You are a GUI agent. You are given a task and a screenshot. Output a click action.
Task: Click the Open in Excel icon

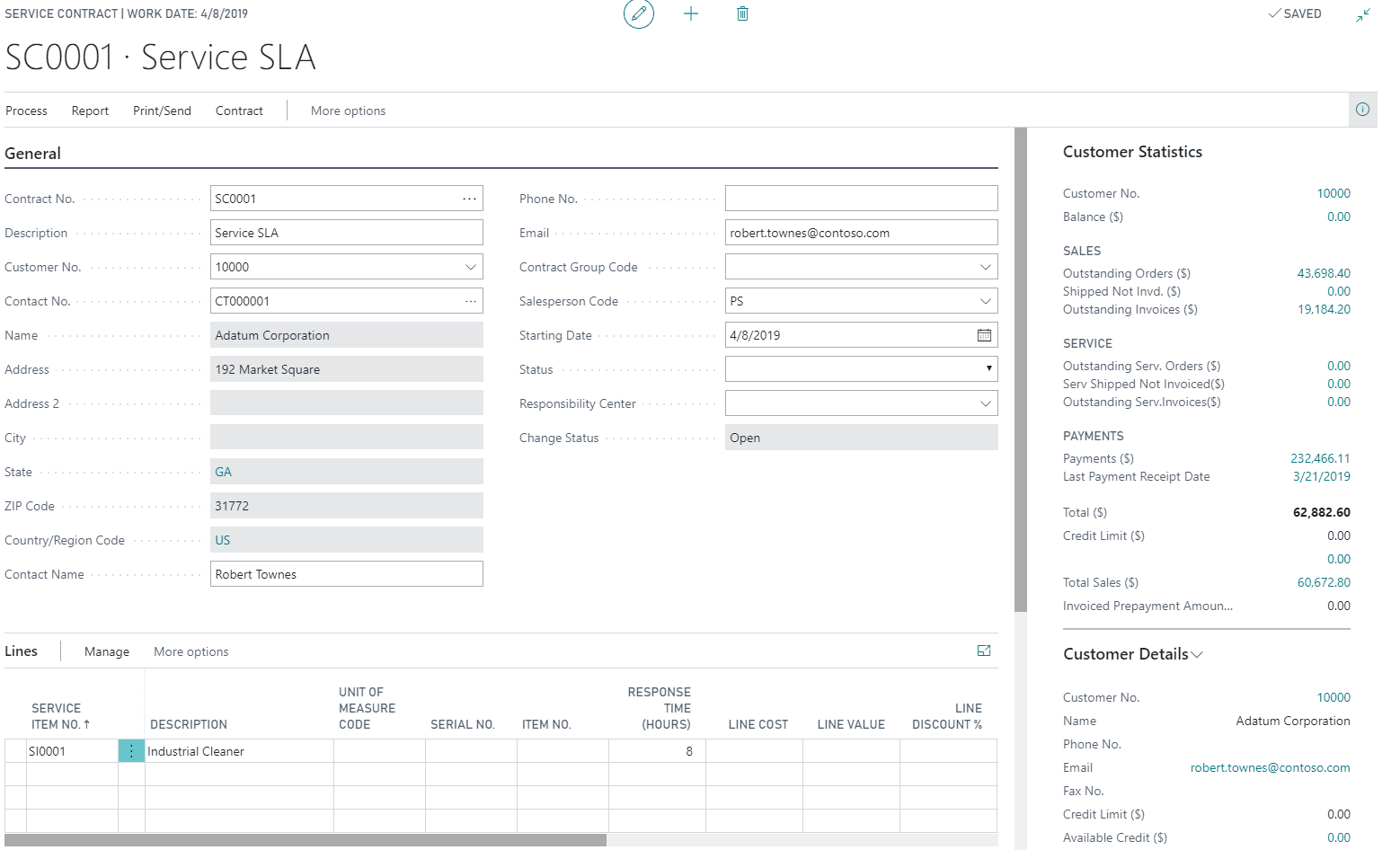point(984,651)
